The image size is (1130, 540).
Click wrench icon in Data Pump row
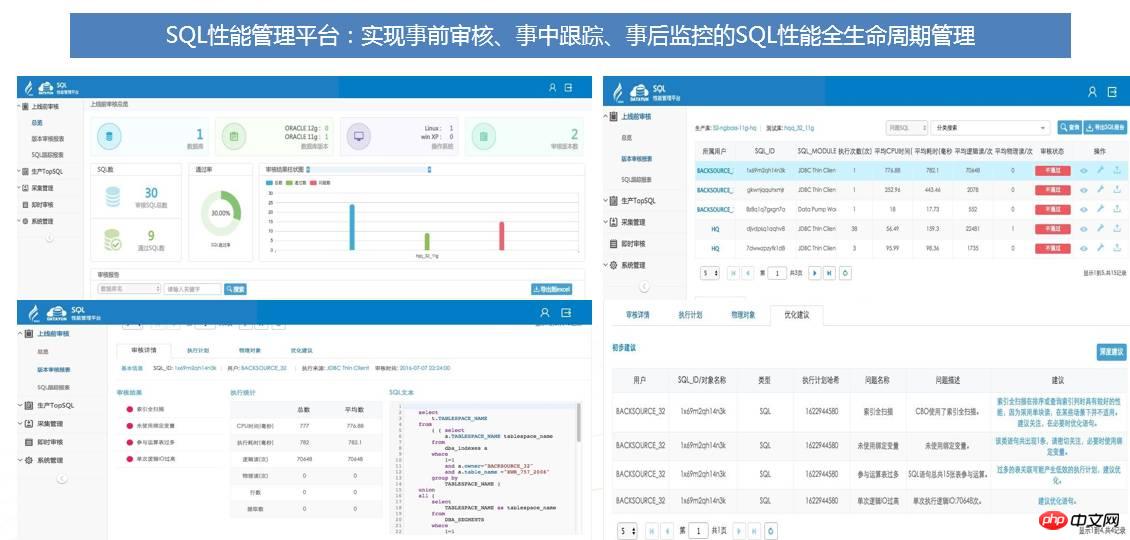1100,209
